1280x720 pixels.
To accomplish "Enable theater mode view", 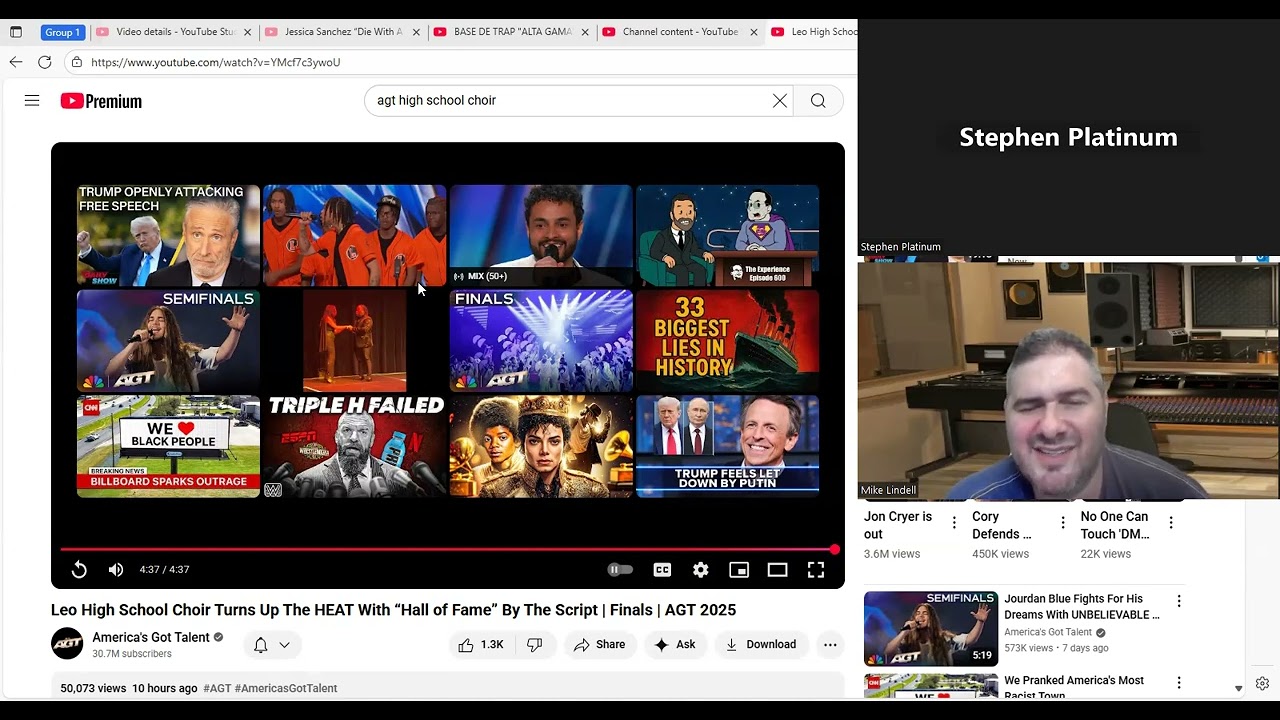I will coord(777,570).
